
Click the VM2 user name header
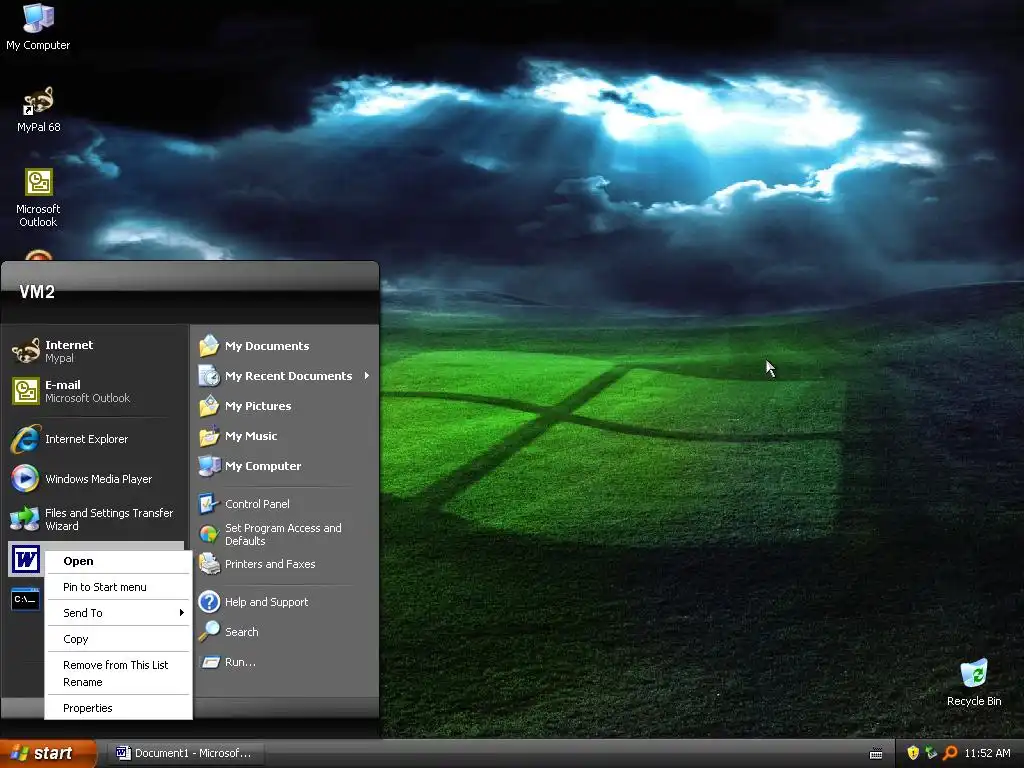pyautogui.click(x=37, y=291)
